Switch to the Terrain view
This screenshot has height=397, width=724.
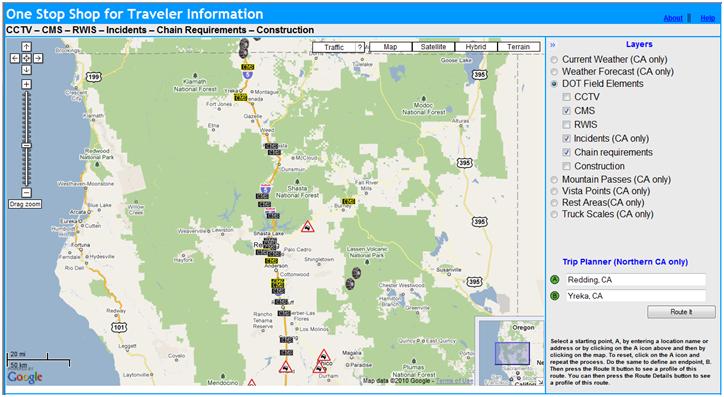tap(519, 47)
